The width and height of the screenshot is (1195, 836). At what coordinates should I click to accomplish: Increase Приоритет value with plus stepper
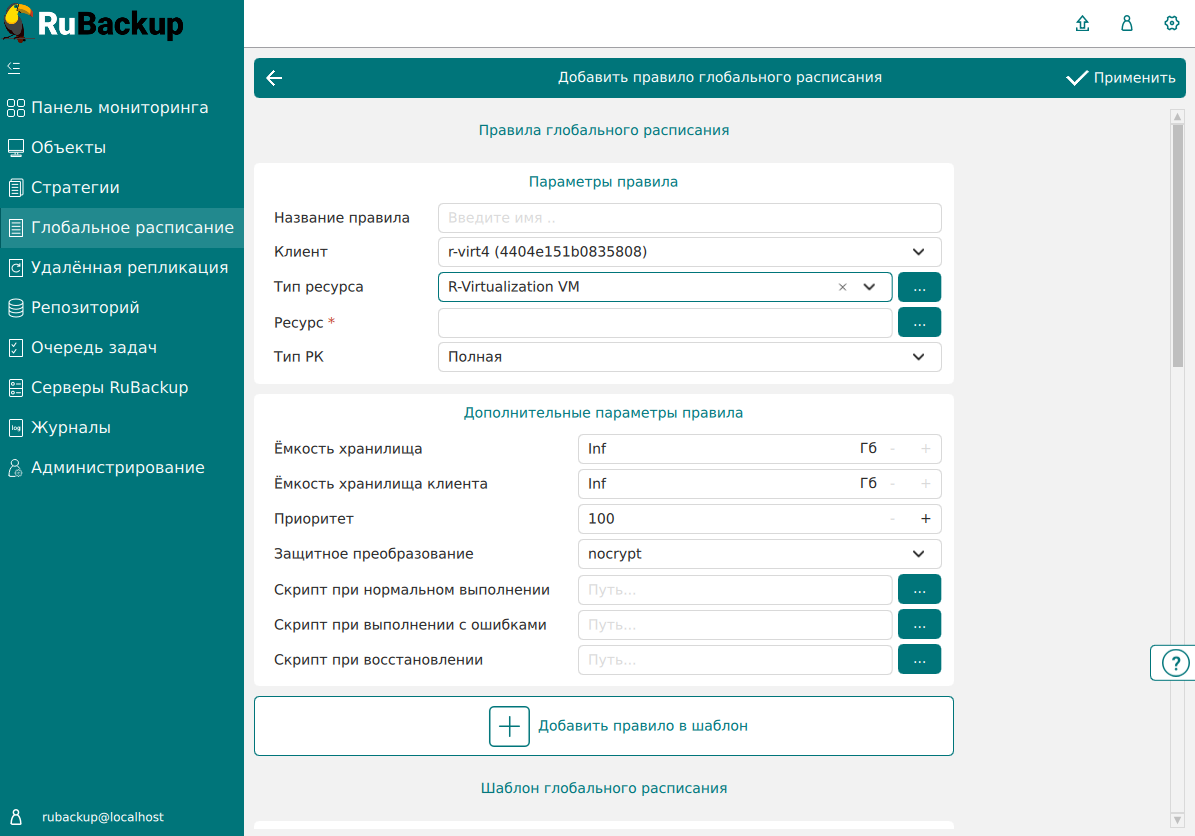coord(925,519)
